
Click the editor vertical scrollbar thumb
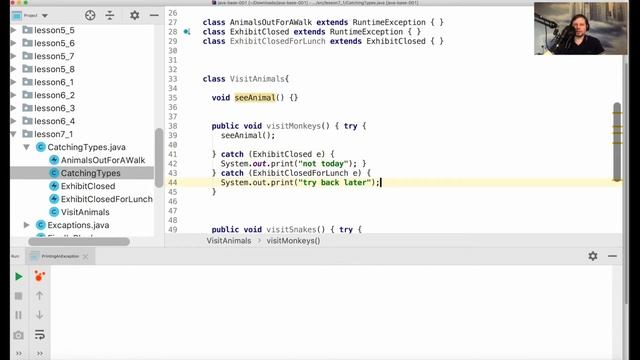click(617, 141)
